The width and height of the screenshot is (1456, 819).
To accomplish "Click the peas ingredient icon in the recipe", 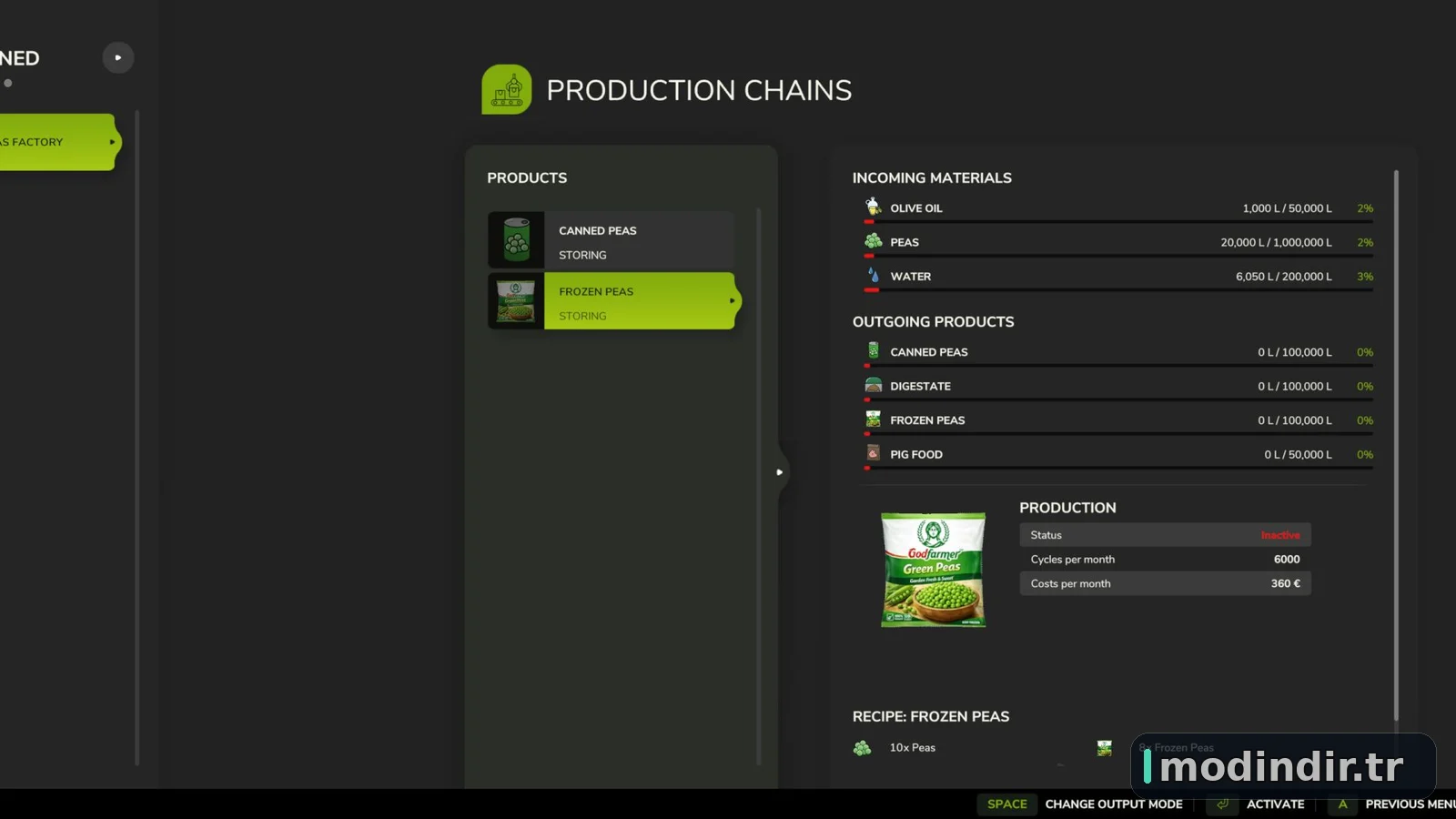I will pyautogui.click(x=862, y=748).
